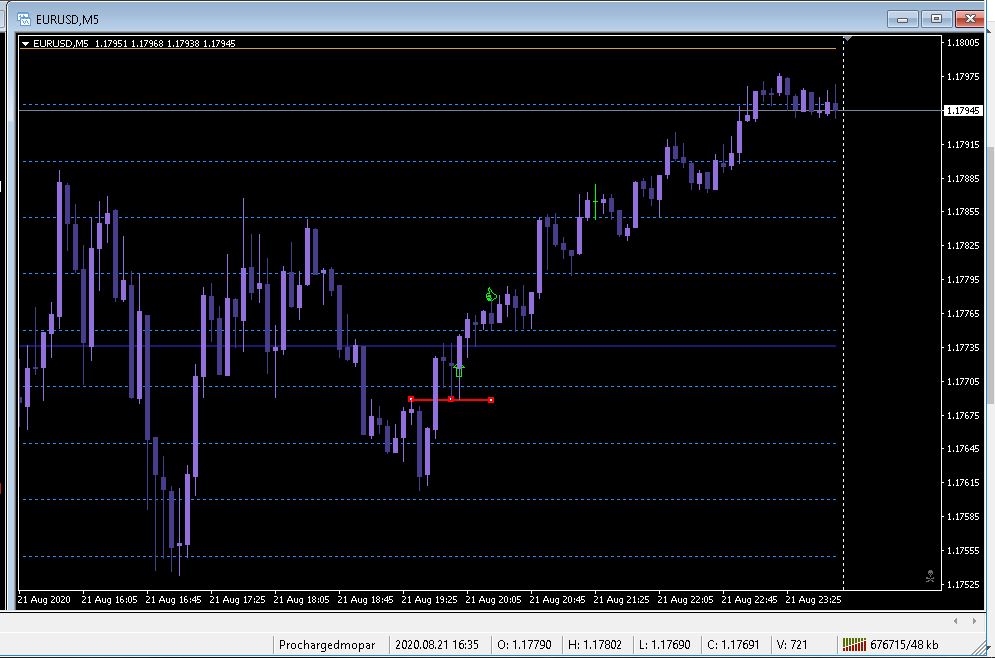Click the current price label 1.17945
The image size is (995, 658).
[x=963, y=110]
